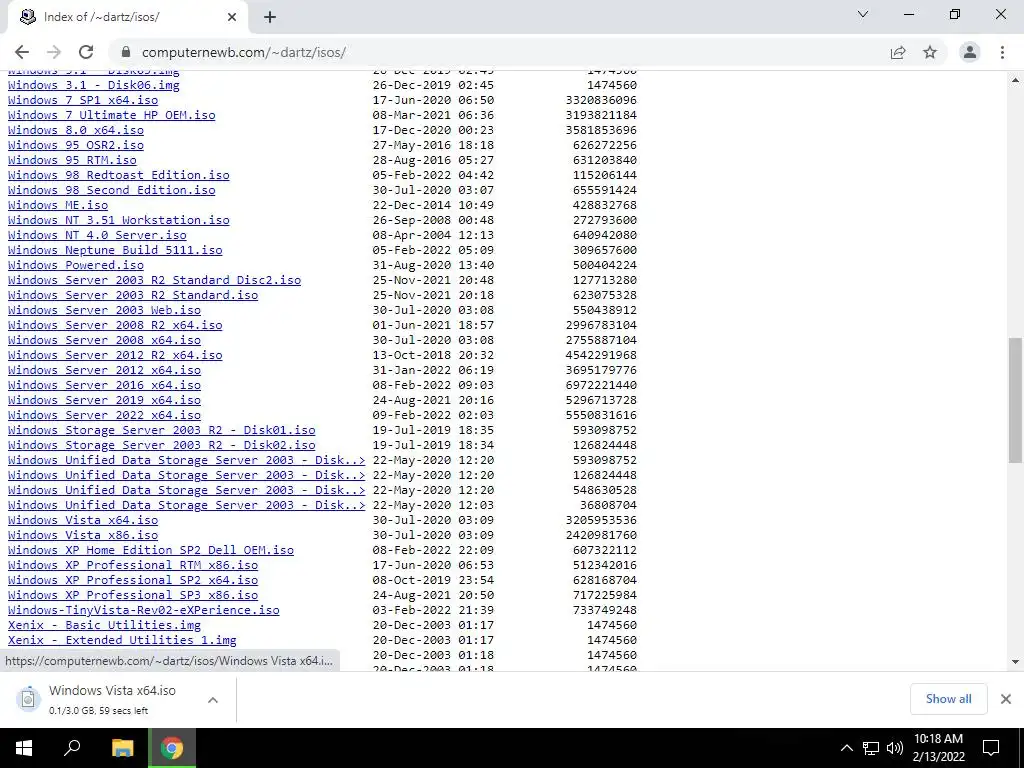This screenshot has height=768, width=1024.
Task: Open Windows Storage Server 2003 R2 - Disk01.iso
Action: coord(161,430)
